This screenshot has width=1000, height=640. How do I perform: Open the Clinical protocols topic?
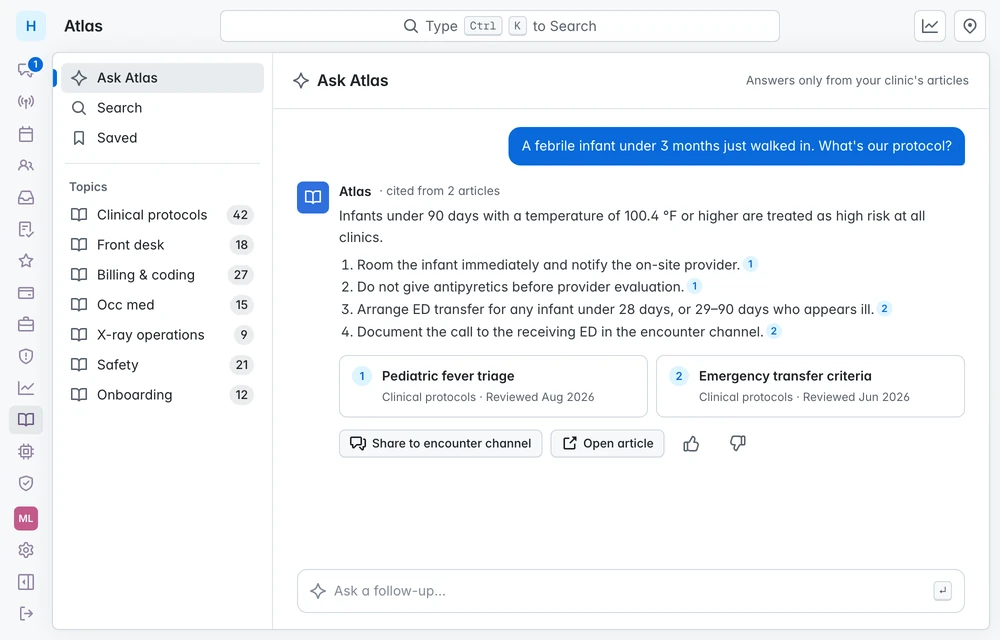pyautogui.click(x=163, y=215)
